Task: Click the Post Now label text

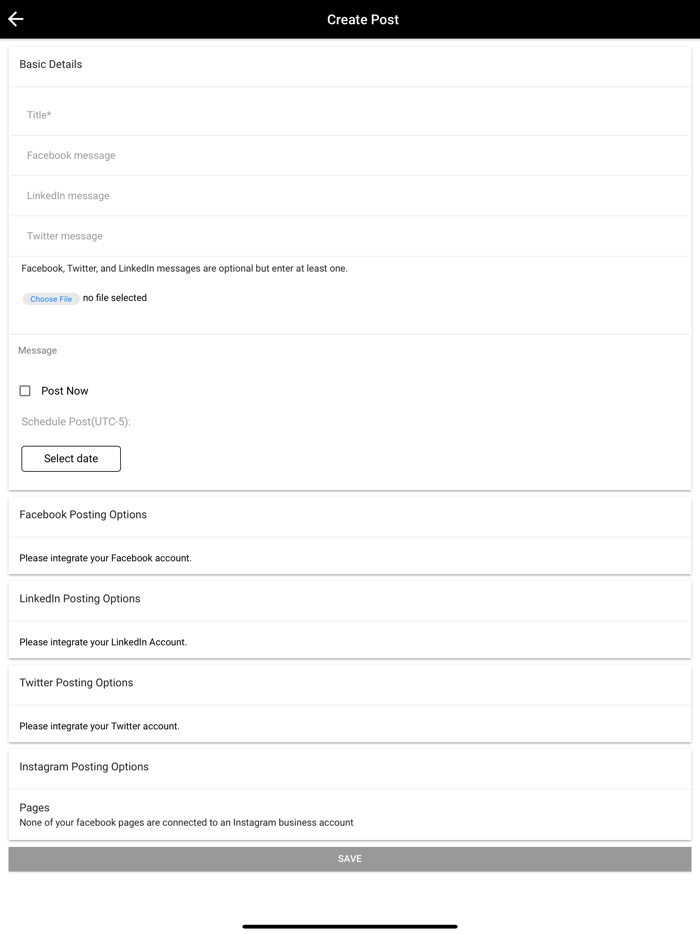Action: pyautogui.click(x=65, y=391)
